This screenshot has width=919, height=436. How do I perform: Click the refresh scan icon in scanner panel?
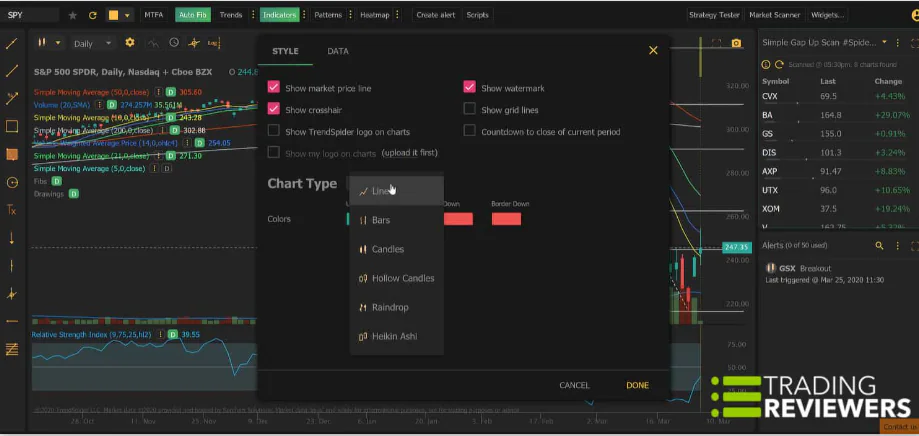tap(779, 64)
